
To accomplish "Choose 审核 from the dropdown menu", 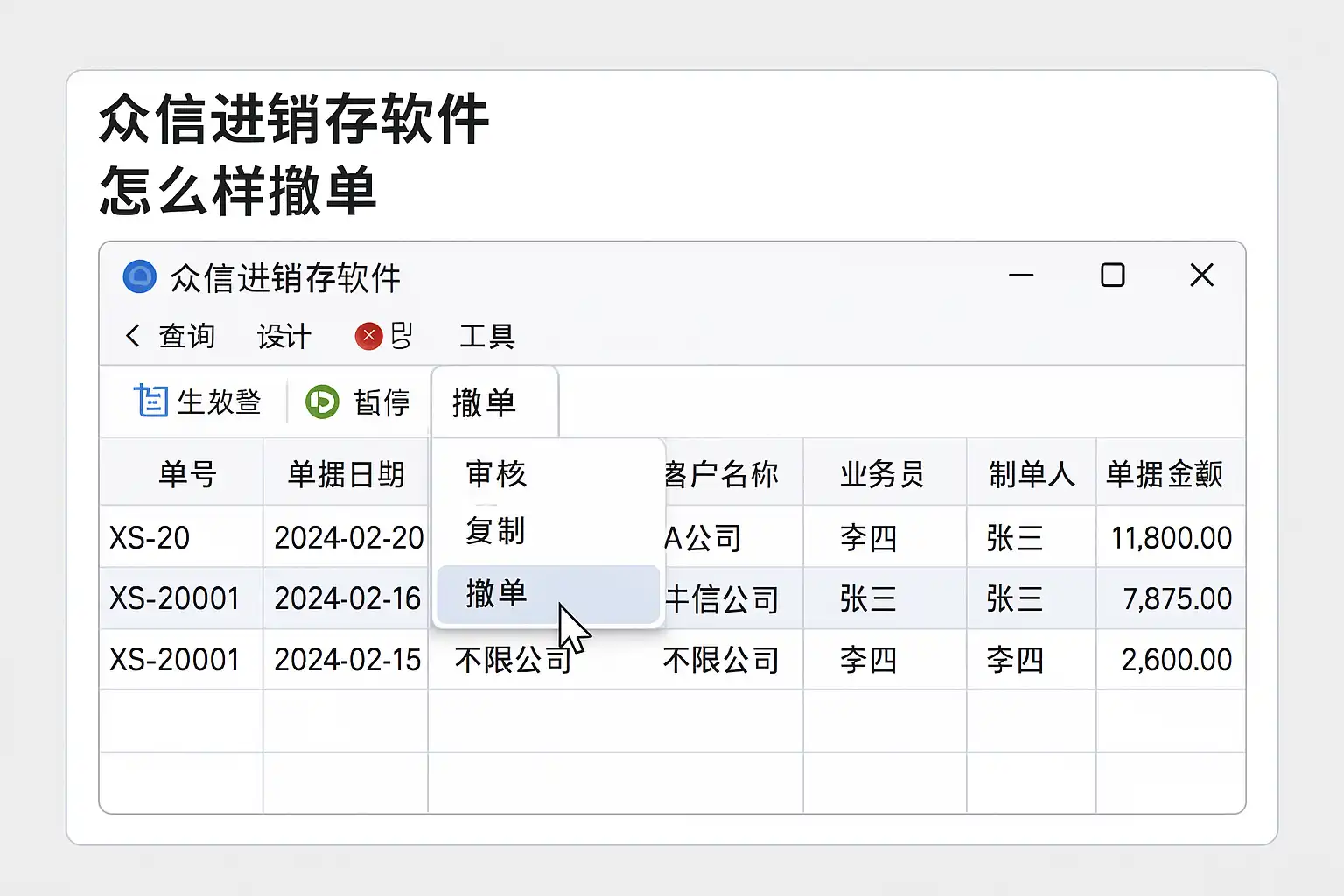I will coord(496,474).
